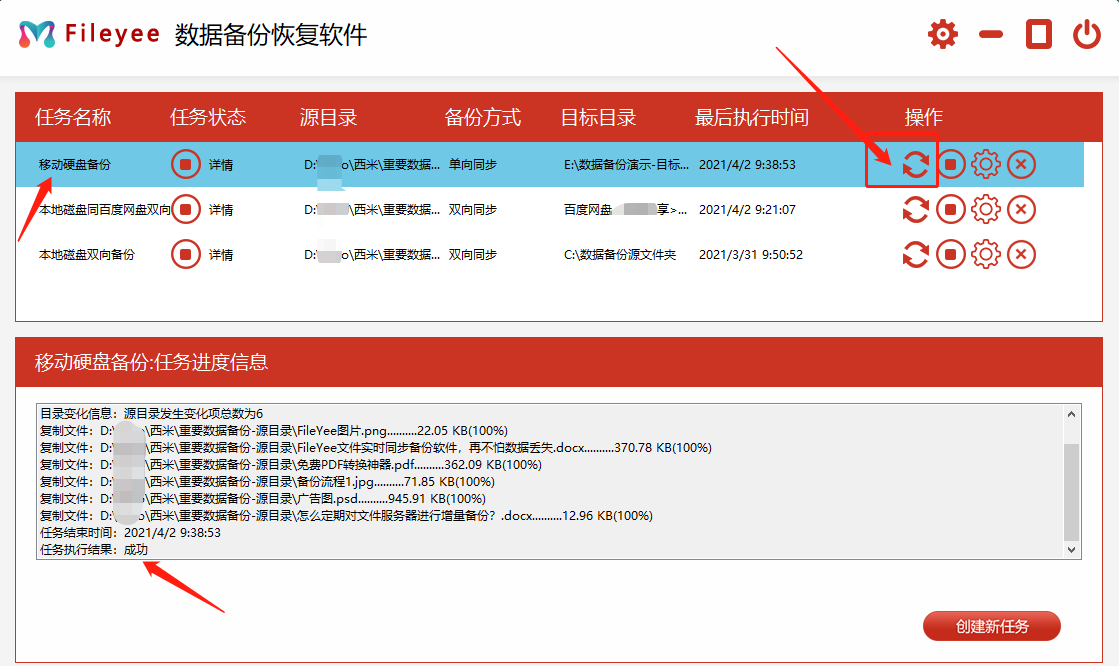Open settings gear for 本地磁盘同百度网盘双向 task
The image size is (1119, 666).
(x=986, y=210)
